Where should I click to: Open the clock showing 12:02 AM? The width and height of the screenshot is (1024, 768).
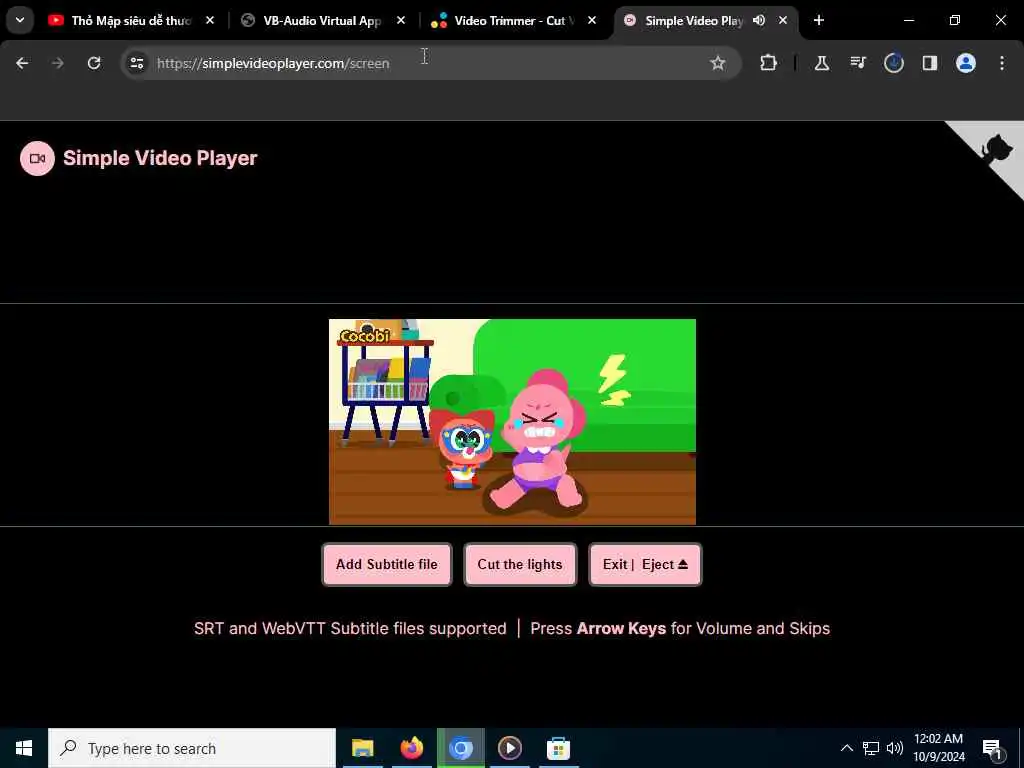click(x=938, y=748)
